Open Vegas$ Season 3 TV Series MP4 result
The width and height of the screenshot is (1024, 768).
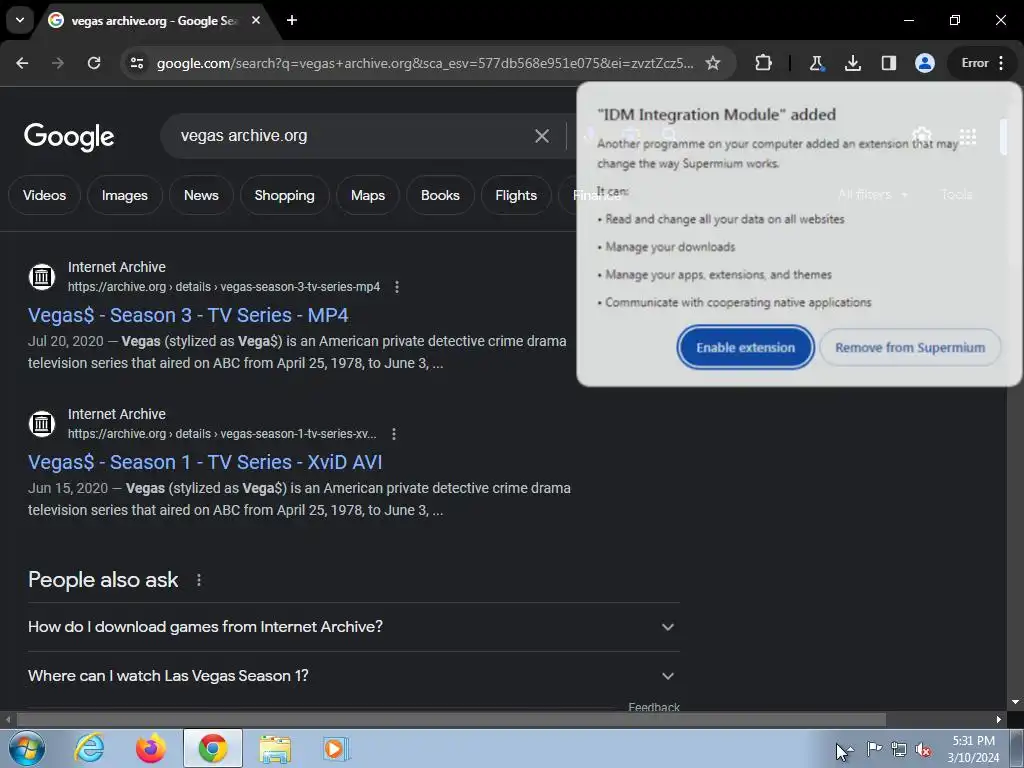(188, 315)
